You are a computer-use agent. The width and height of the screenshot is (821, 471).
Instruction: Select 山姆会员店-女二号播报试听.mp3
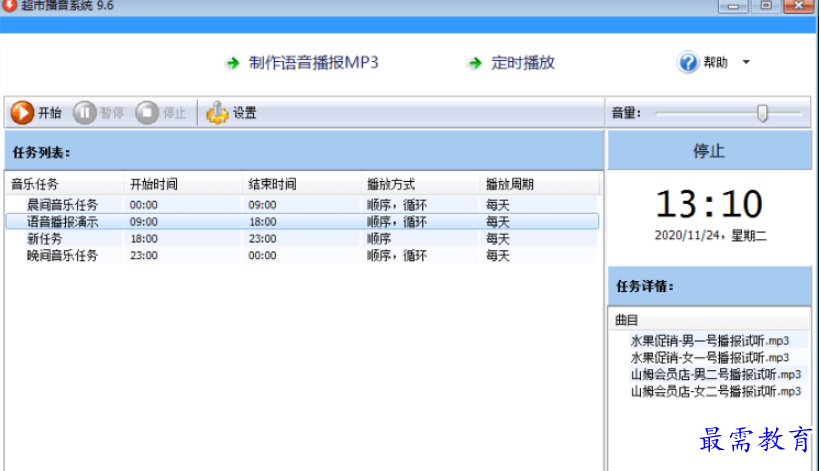click(x=715, y=391)
